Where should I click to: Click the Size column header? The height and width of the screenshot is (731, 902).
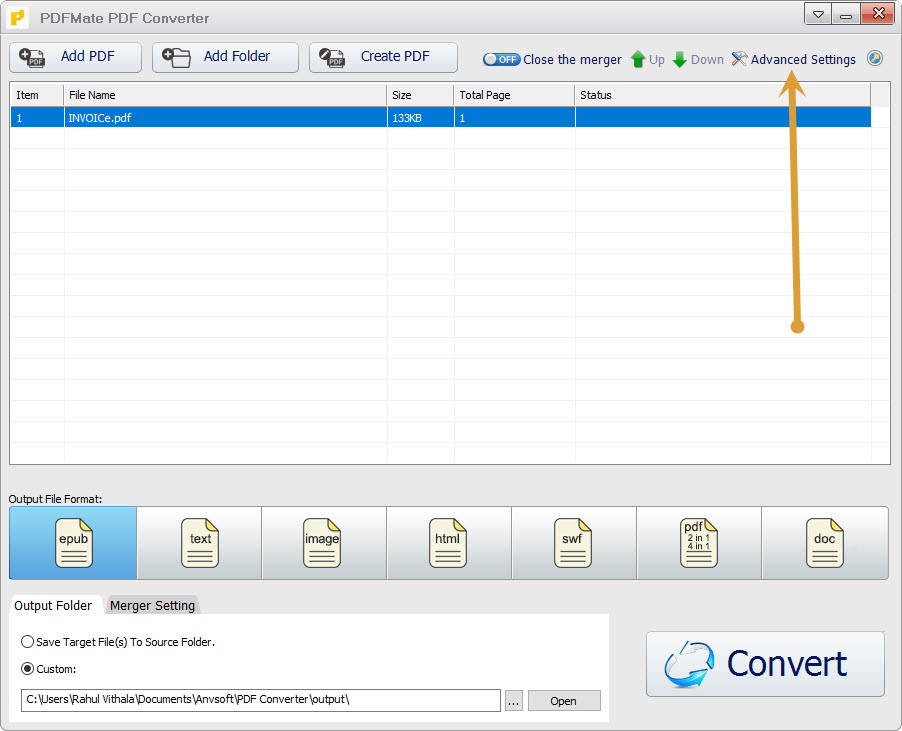coord(421,95)
